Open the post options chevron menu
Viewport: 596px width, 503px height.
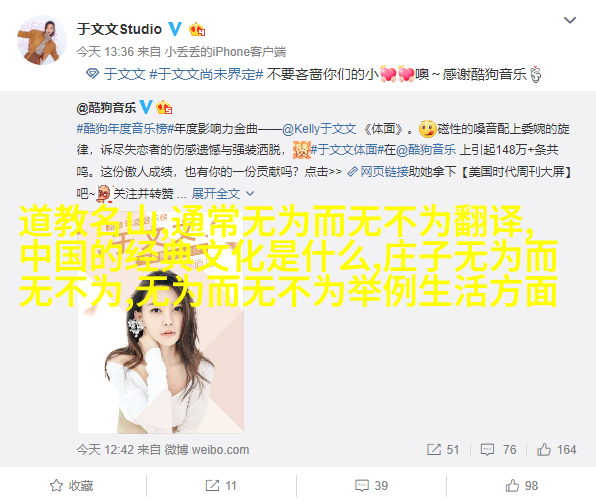point(569,20)
